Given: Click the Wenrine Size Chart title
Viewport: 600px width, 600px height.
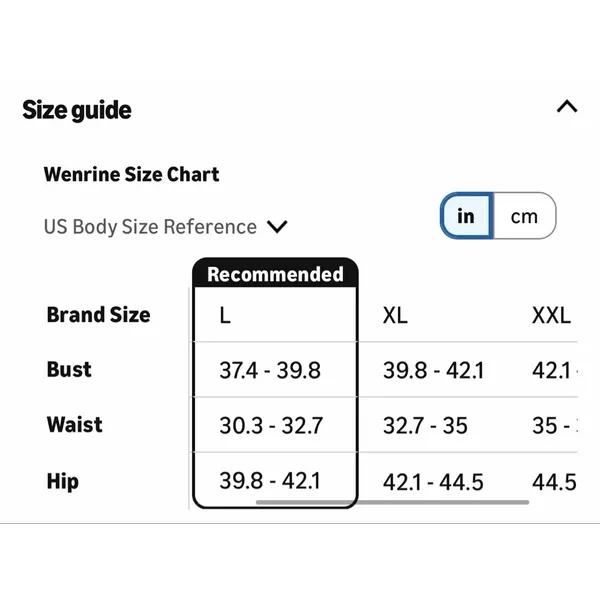Looking at the screenshot, I should pos(132,174).
